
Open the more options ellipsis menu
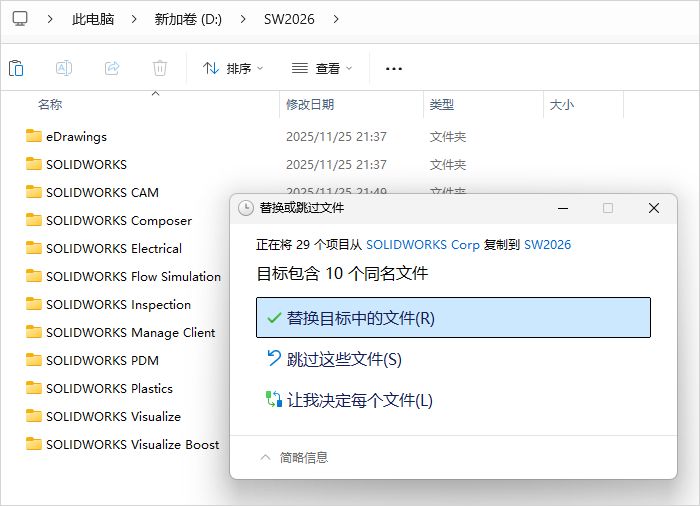[x=394, y=69]
